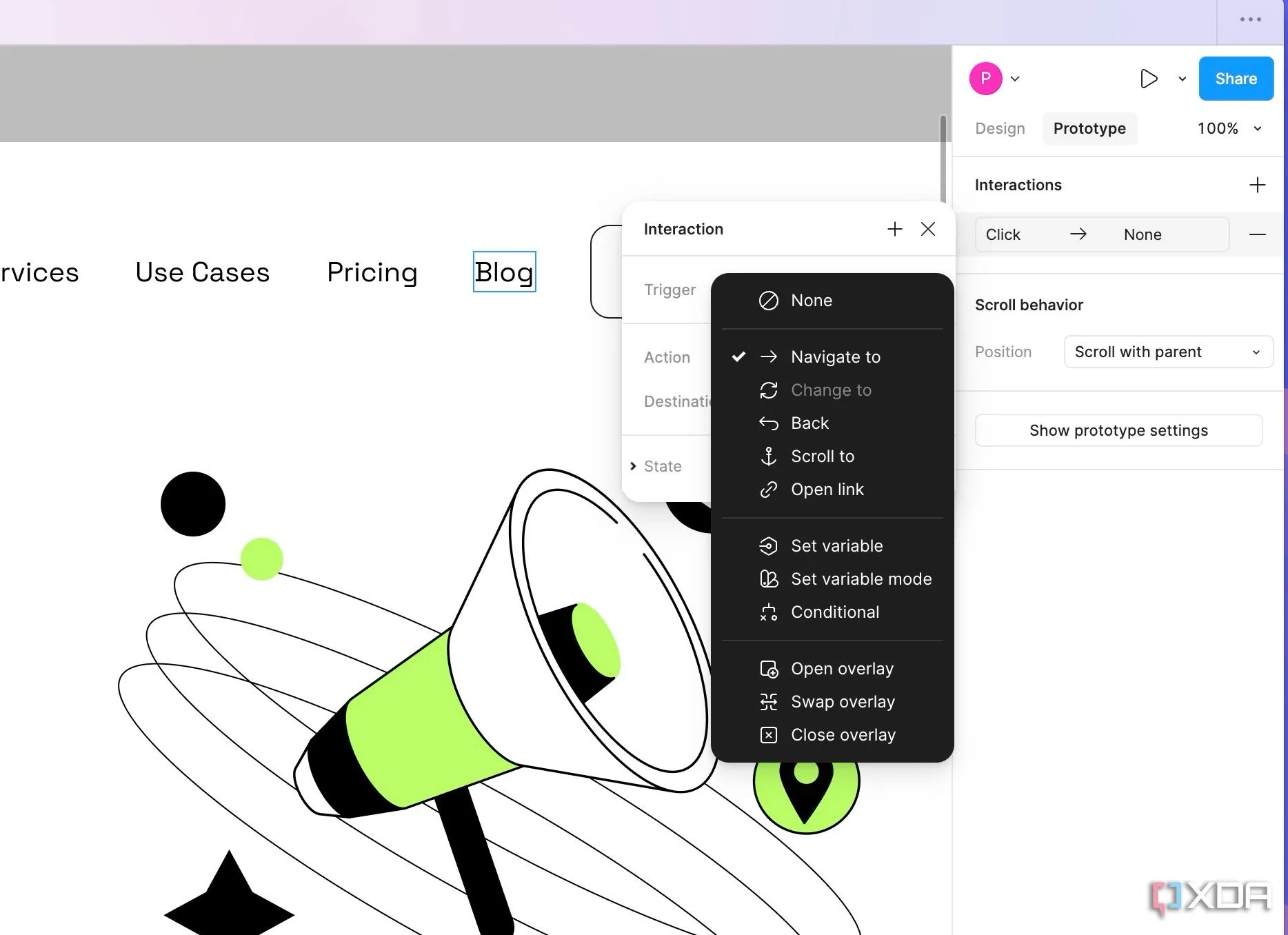Choose Conditional action
Image resolution: width=1288 pixels, height=935 pixels.
[832, 612]
